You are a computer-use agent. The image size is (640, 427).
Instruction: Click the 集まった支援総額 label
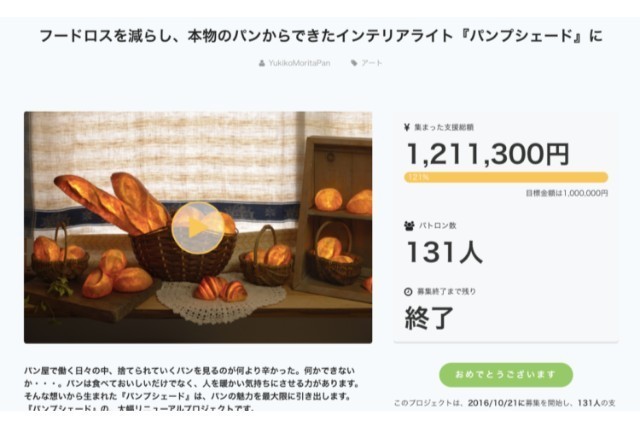(442, 128)
